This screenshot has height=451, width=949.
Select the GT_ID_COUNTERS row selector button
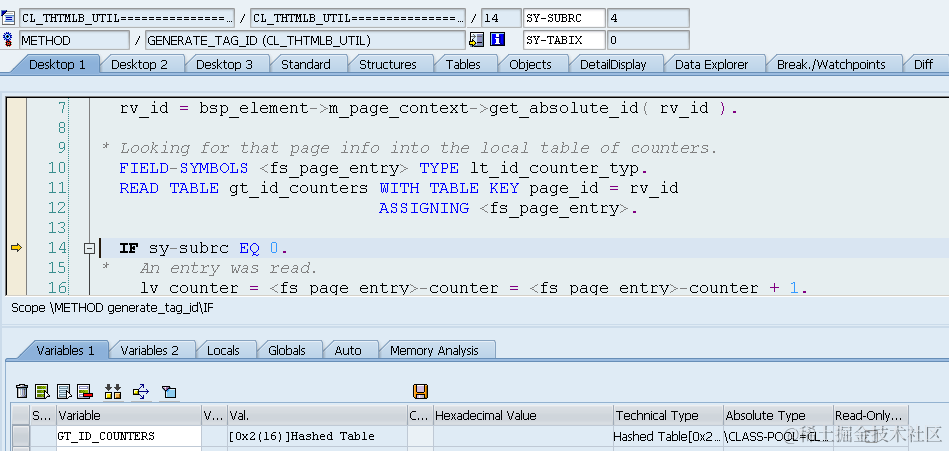[21, 436]
